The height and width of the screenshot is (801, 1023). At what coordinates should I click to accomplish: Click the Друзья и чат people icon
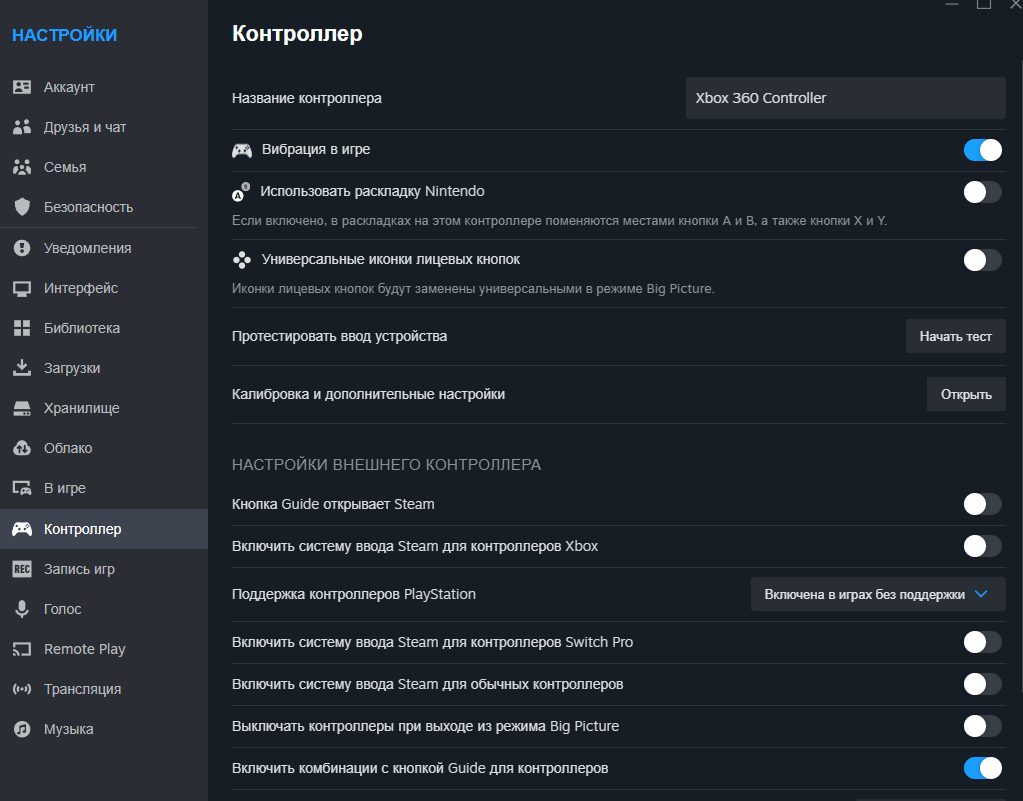(x=22, y=127)
